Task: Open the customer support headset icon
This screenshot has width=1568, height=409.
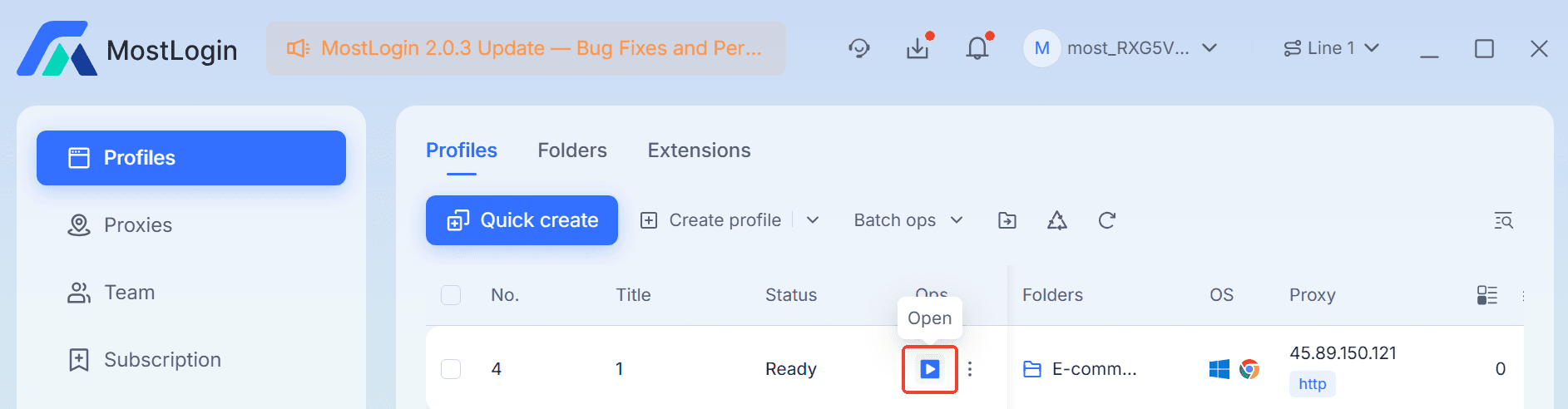Action: (x=859, y=48)
